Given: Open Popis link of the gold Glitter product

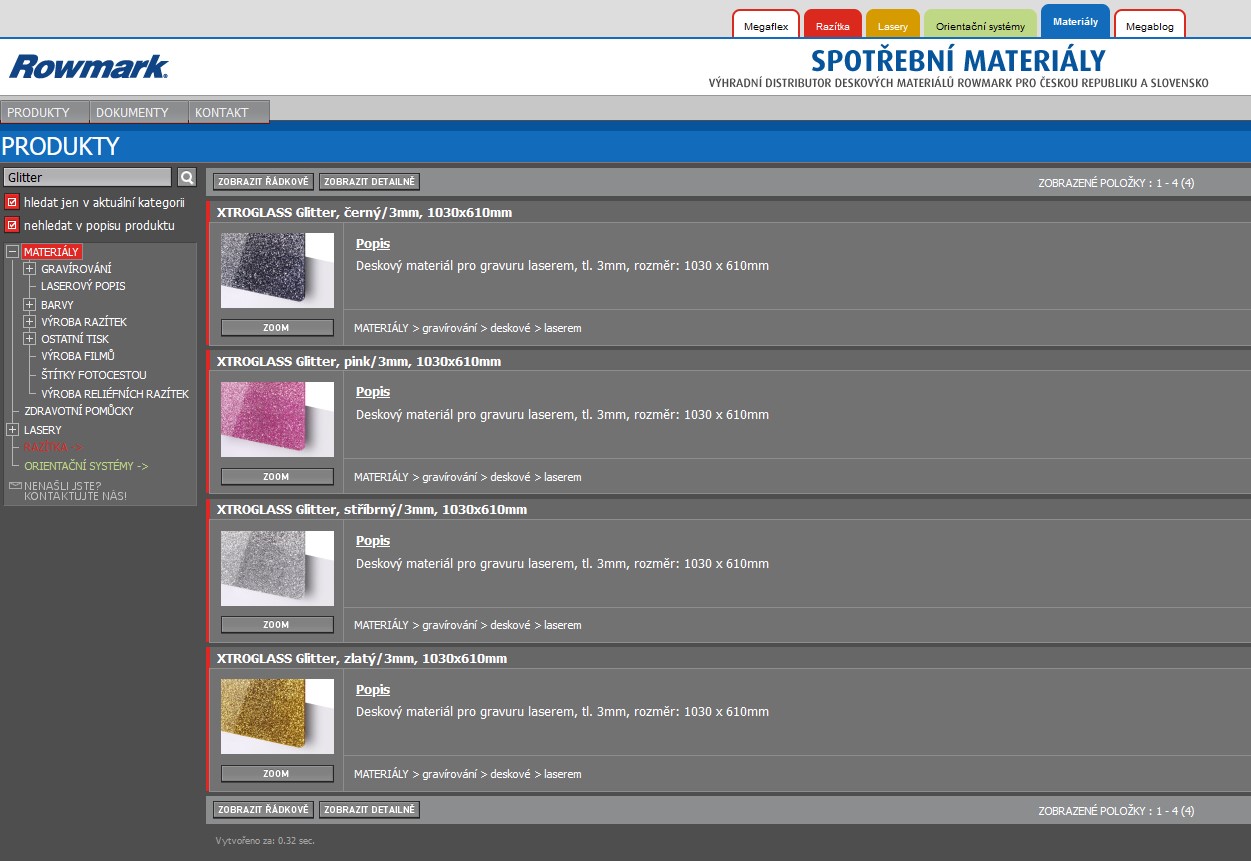Looking at the screenshot, I should pyautogui.click(x=373, y=690).
